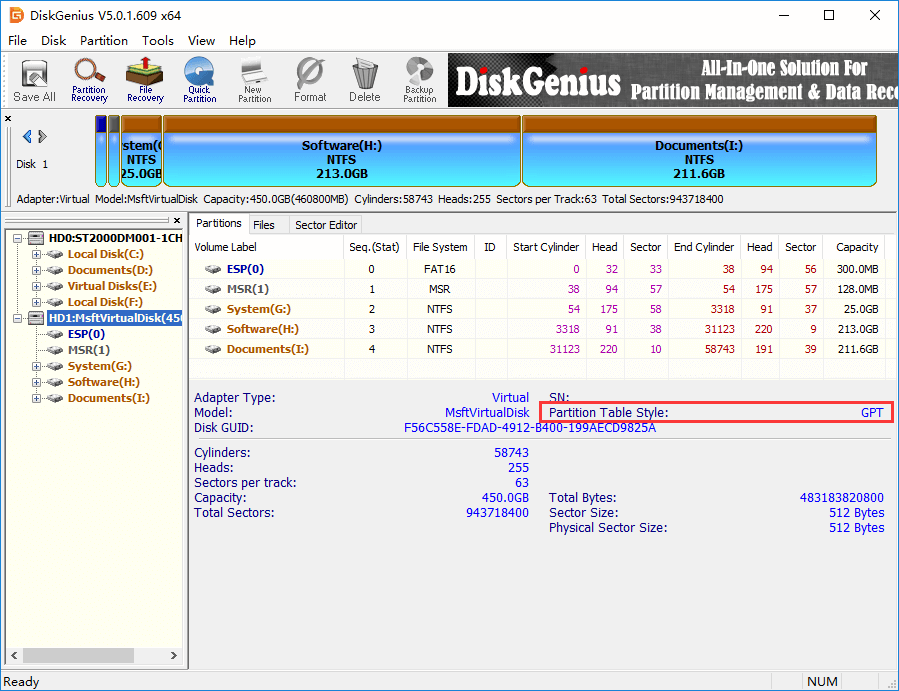Expand Documents(D:) tree node
This screenshot has width=899, height=691.
(x=36, y=270)
